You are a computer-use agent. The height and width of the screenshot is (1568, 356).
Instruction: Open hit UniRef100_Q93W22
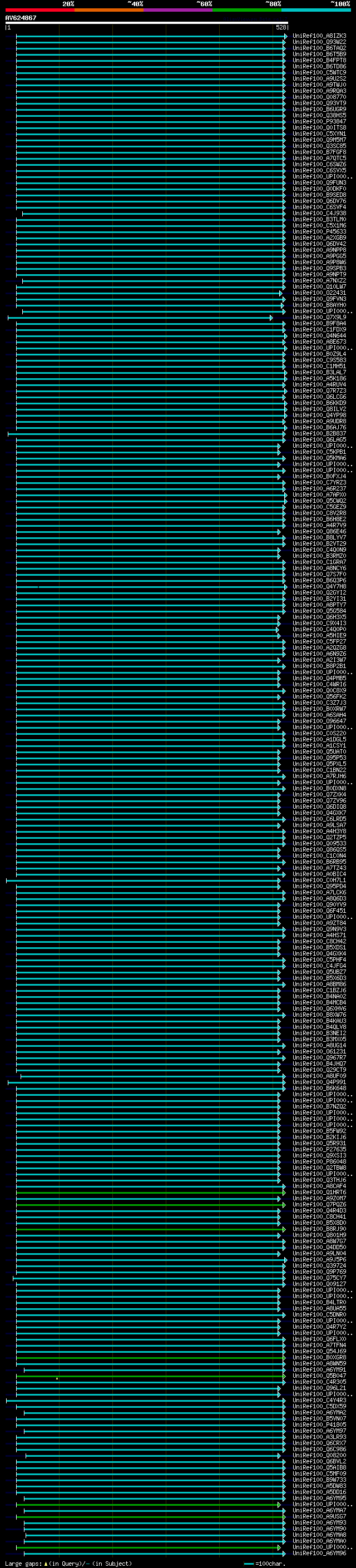[x=319, y=42]
